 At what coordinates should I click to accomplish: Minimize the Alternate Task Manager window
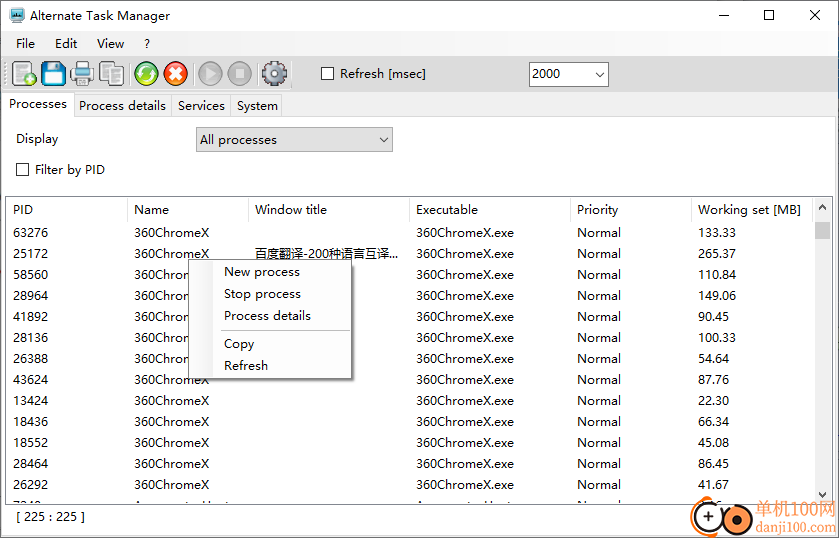(x=724, y=16)
